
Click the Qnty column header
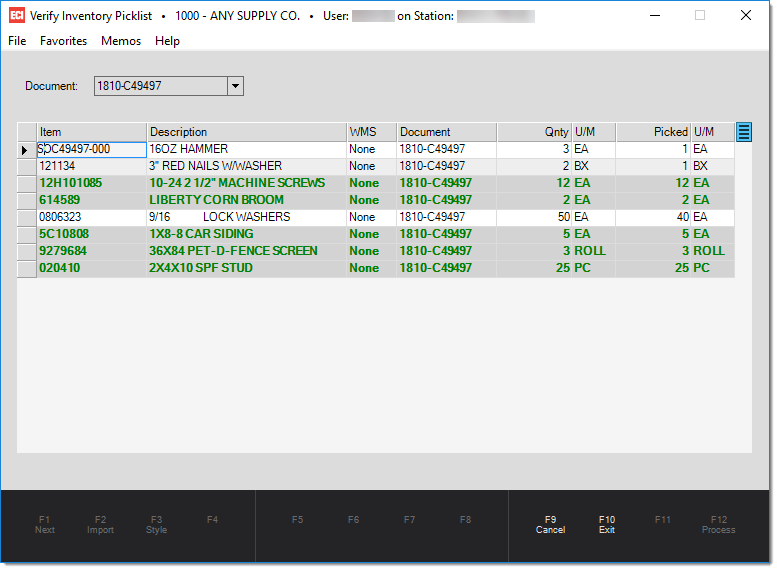coord(535,132)
